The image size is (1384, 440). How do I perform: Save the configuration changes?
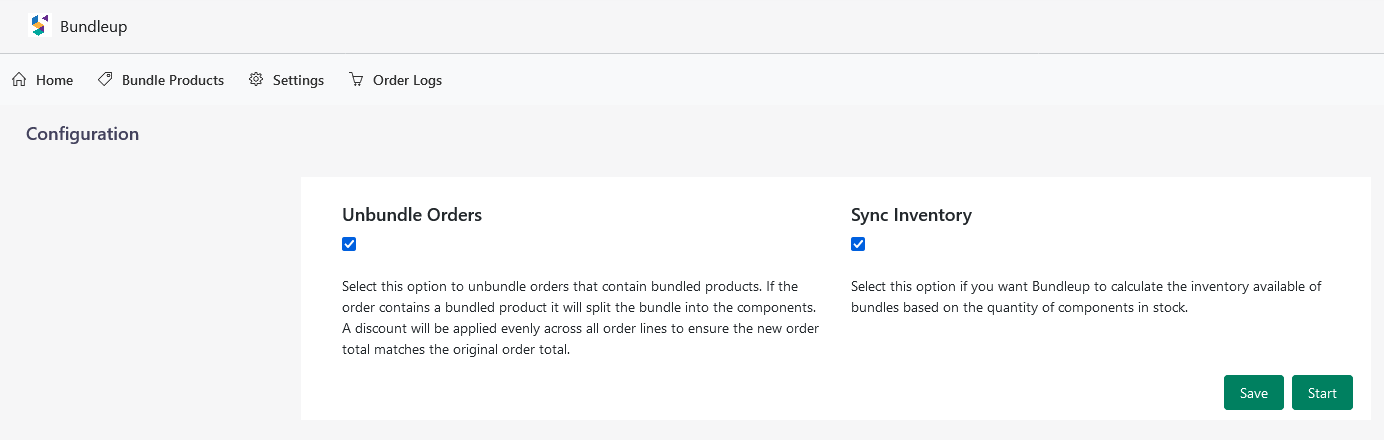[1254, 393]
